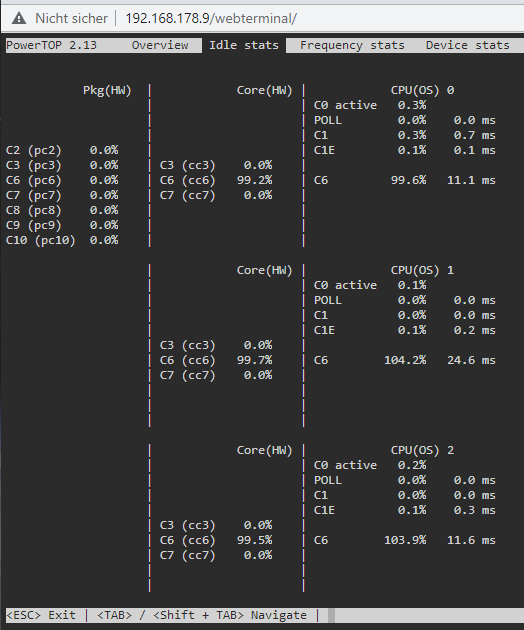Click the 11.1 ms duration value
The width and height of the screenshot is (524, 630).
coord(471,180)
